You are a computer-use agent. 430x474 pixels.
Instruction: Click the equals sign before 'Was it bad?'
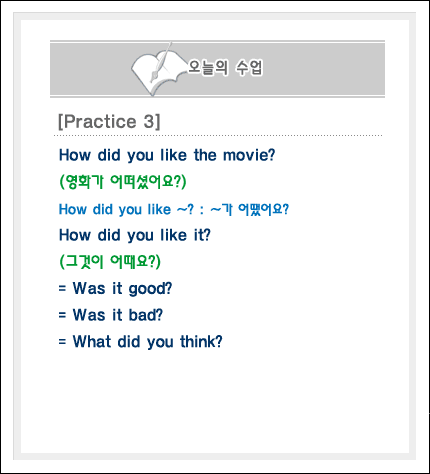[62, 315]
